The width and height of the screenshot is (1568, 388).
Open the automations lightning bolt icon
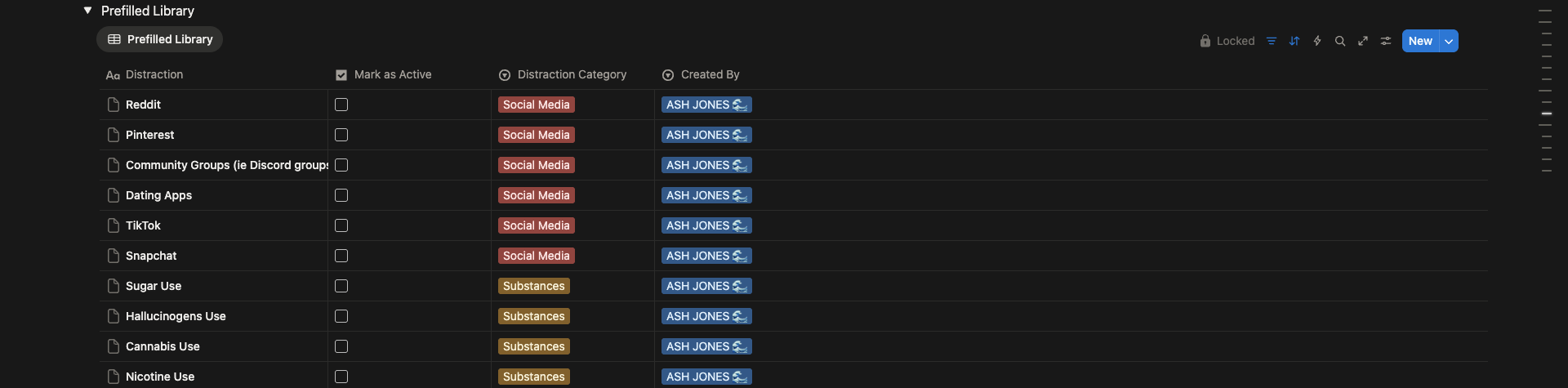[x=1317, y=41]
